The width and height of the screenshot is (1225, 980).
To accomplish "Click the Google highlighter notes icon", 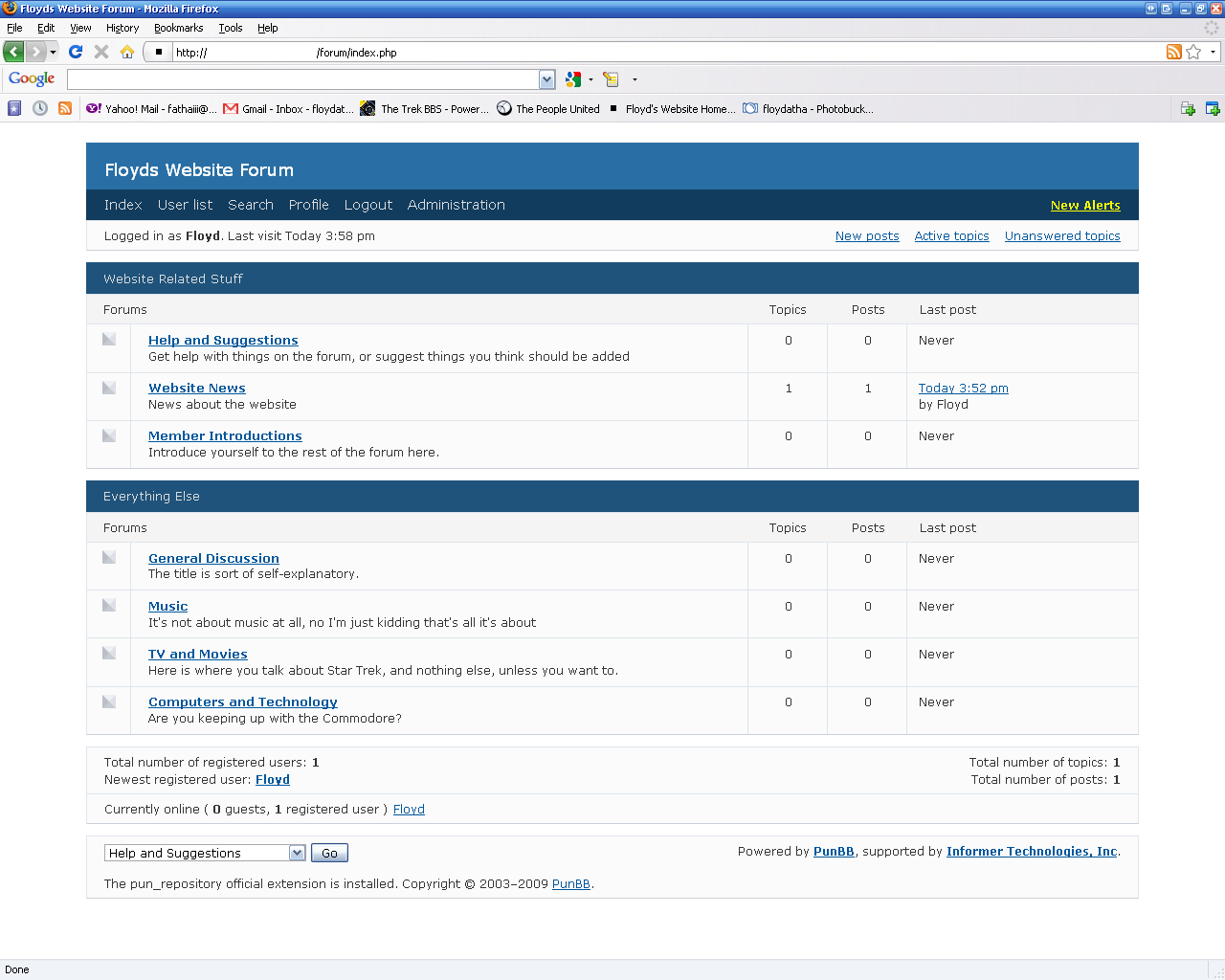I will (x=612, y=79).
